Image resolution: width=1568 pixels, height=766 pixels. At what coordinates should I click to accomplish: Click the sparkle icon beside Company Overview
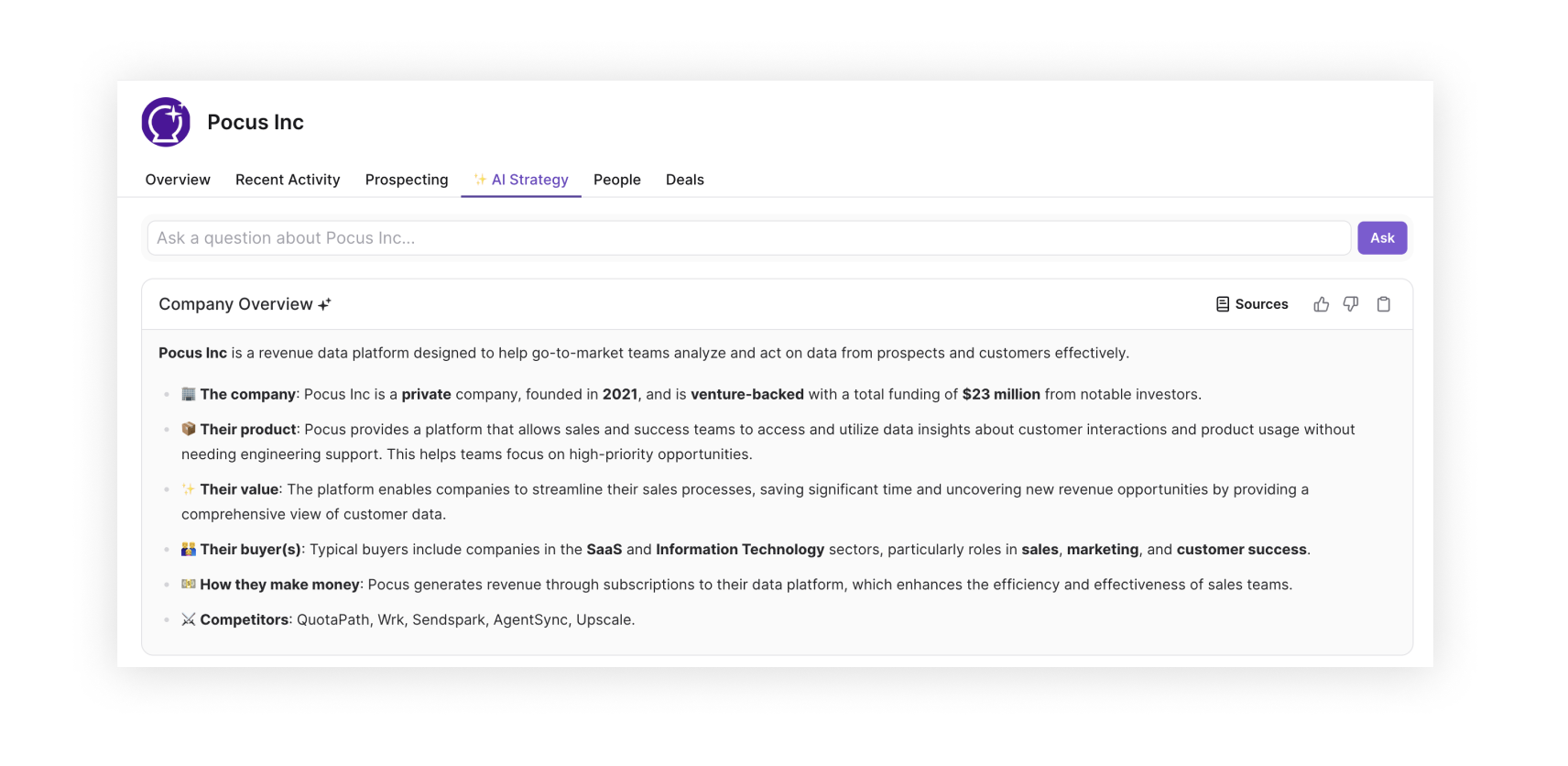(x=324, y=304)
